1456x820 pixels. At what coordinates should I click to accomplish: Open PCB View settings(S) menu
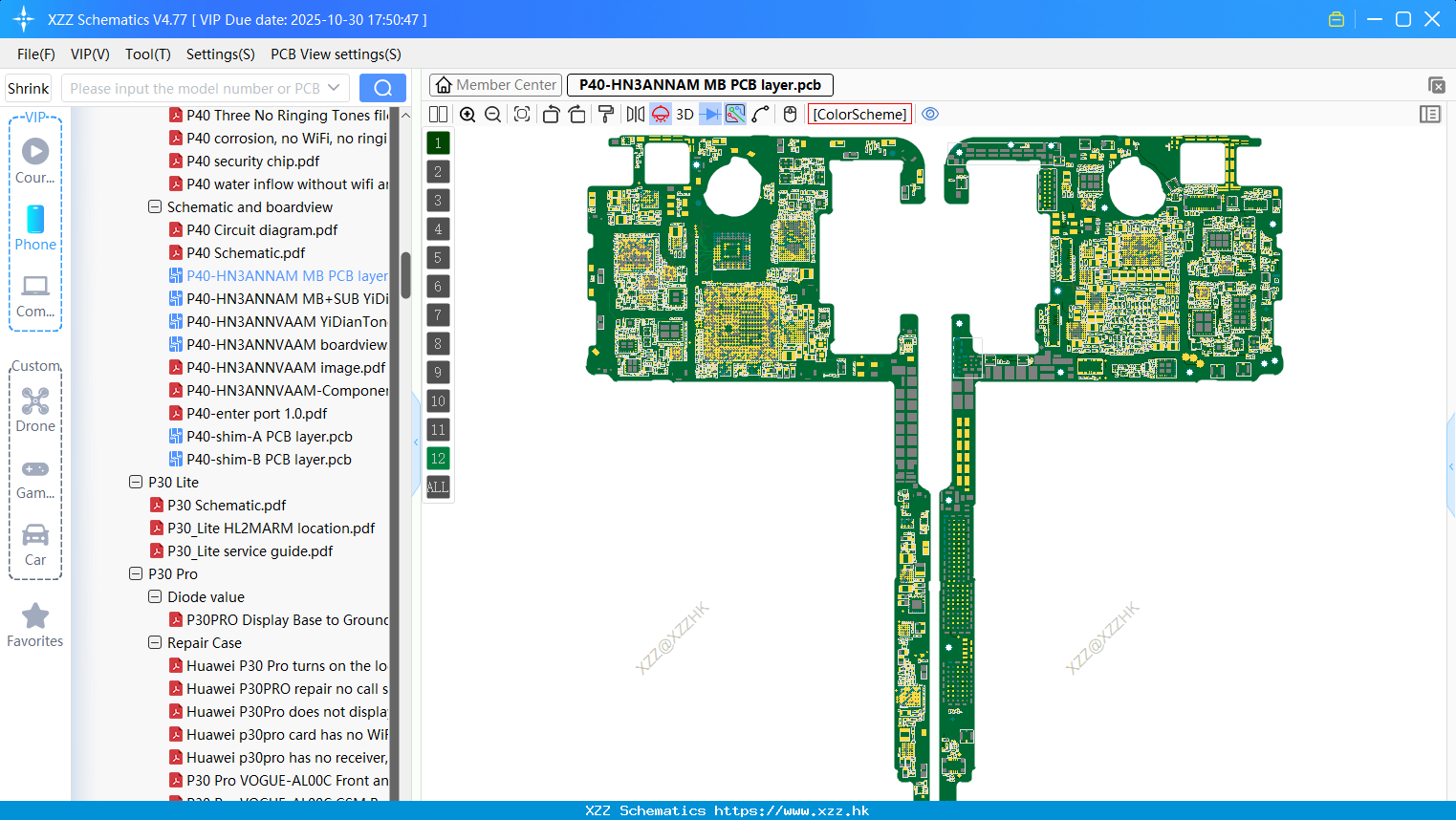click(x=336, y=54)
